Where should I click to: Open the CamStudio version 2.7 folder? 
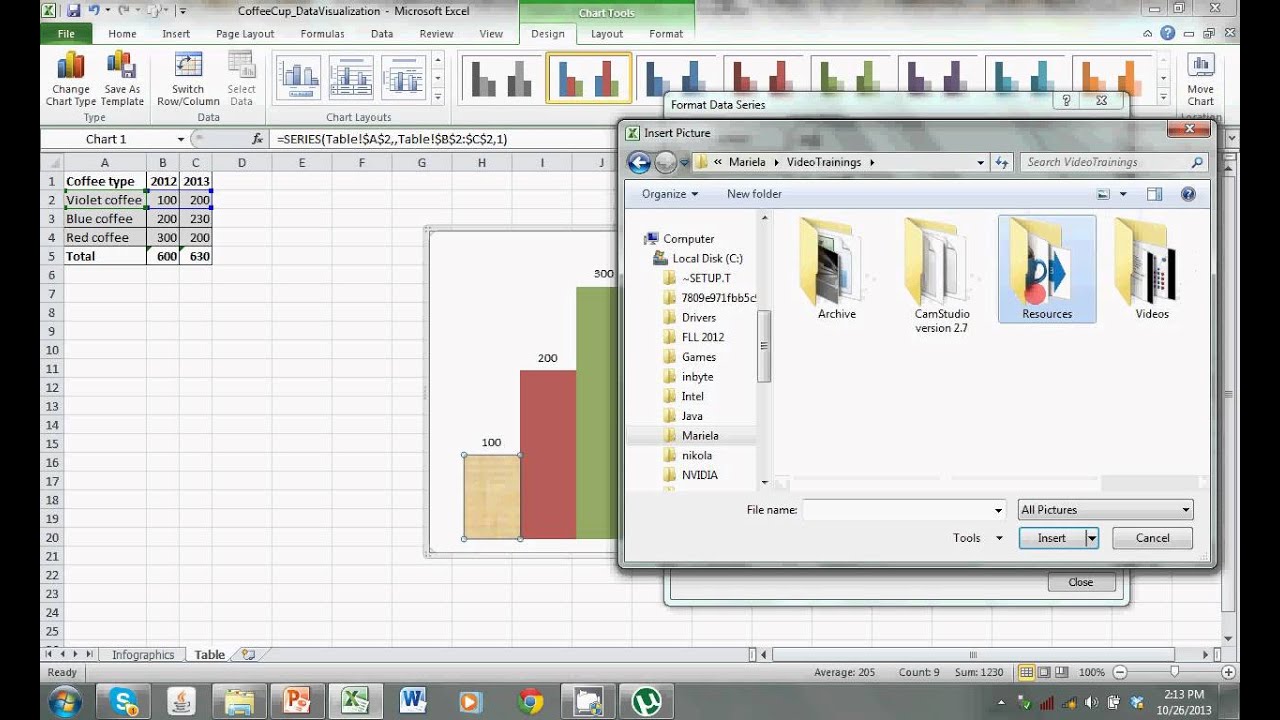942,276
